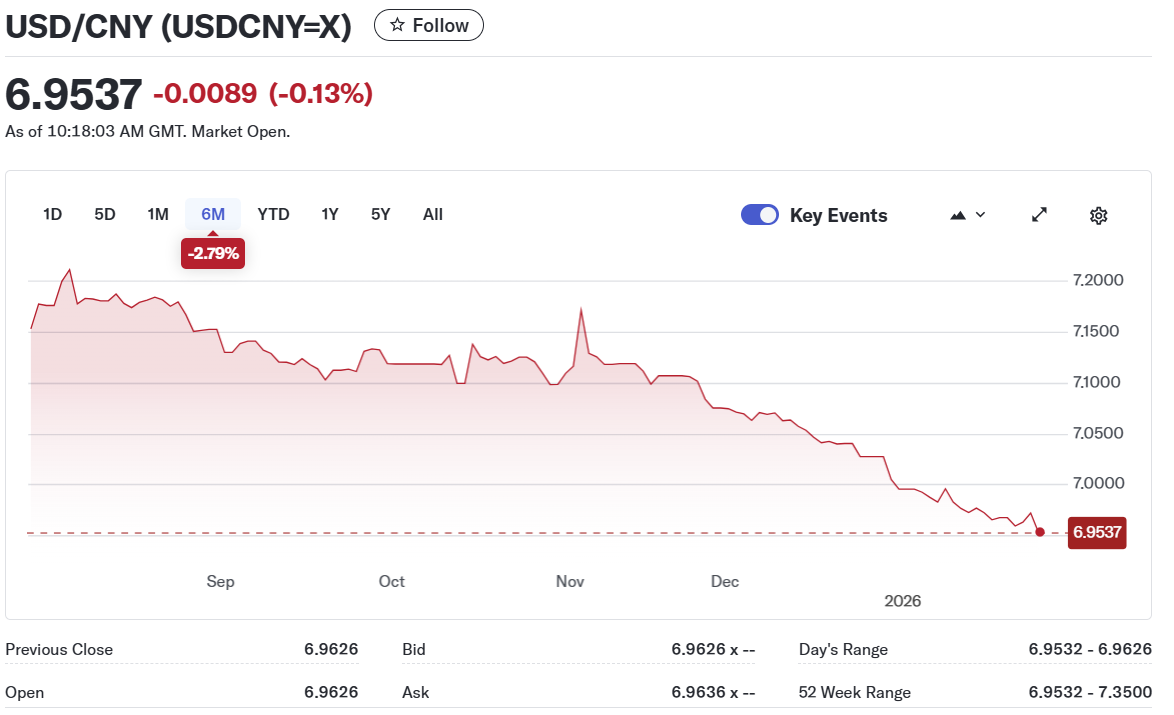The image size is (1174, 715).
Task: Show All historical data range
Action: pyautogui.click(x=432, y=214)
